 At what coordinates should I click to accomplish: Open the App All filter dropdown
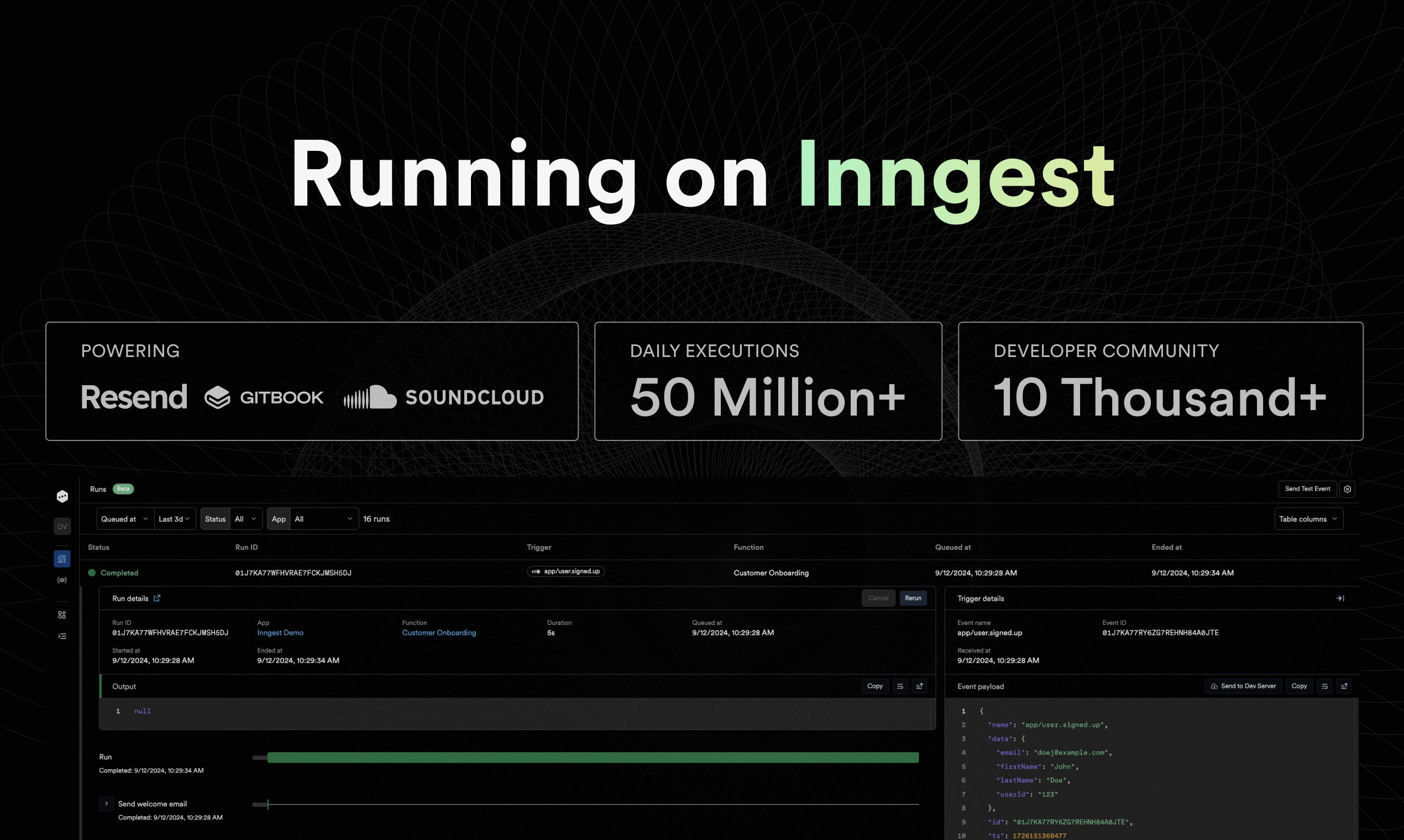coord(324,519)
